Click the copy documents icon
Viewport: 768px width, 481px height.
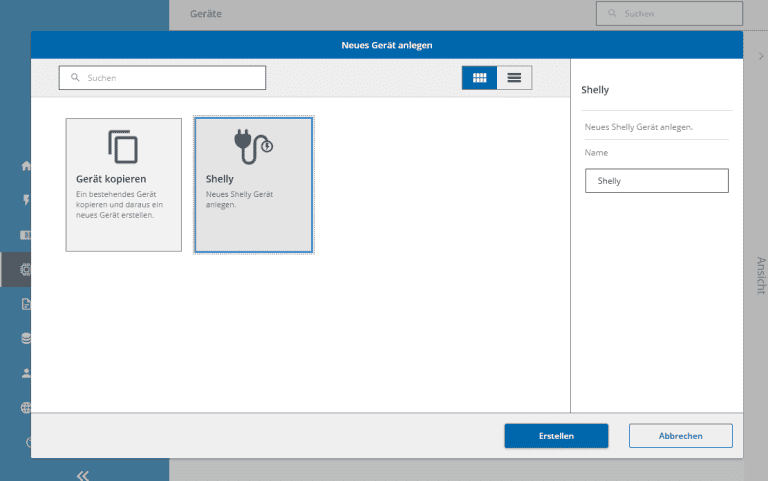(123, 147)
